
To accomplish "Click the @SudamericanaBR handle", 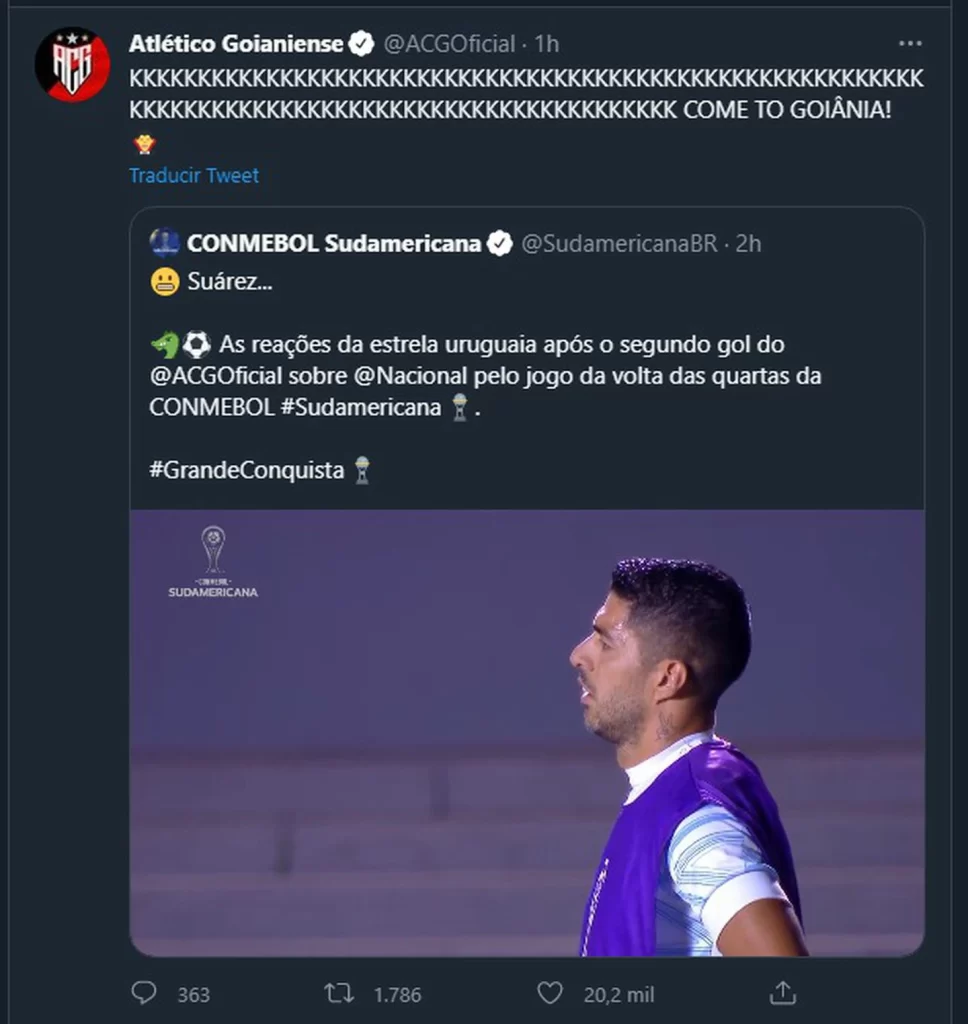I will (x=620, y=243).
